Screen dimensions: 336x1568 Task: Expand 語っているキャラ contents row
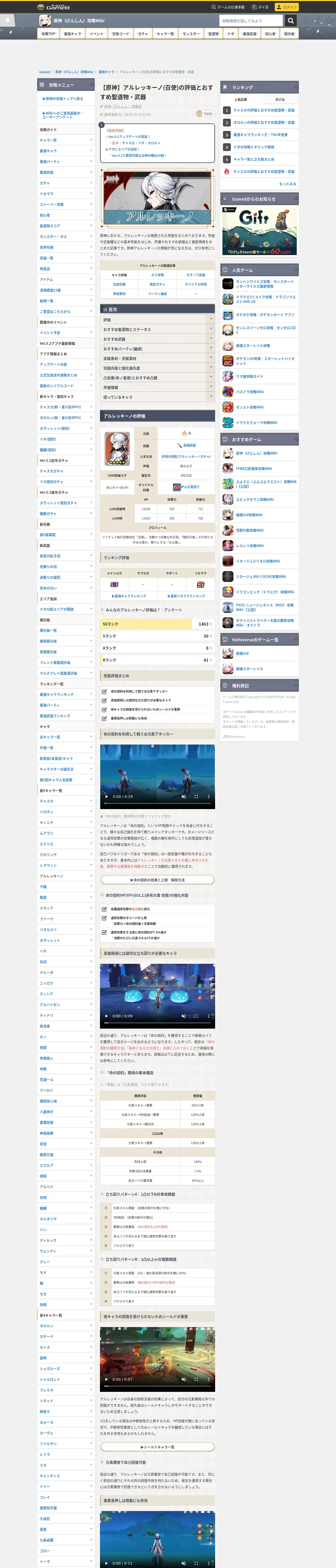[x=157, y=397]
